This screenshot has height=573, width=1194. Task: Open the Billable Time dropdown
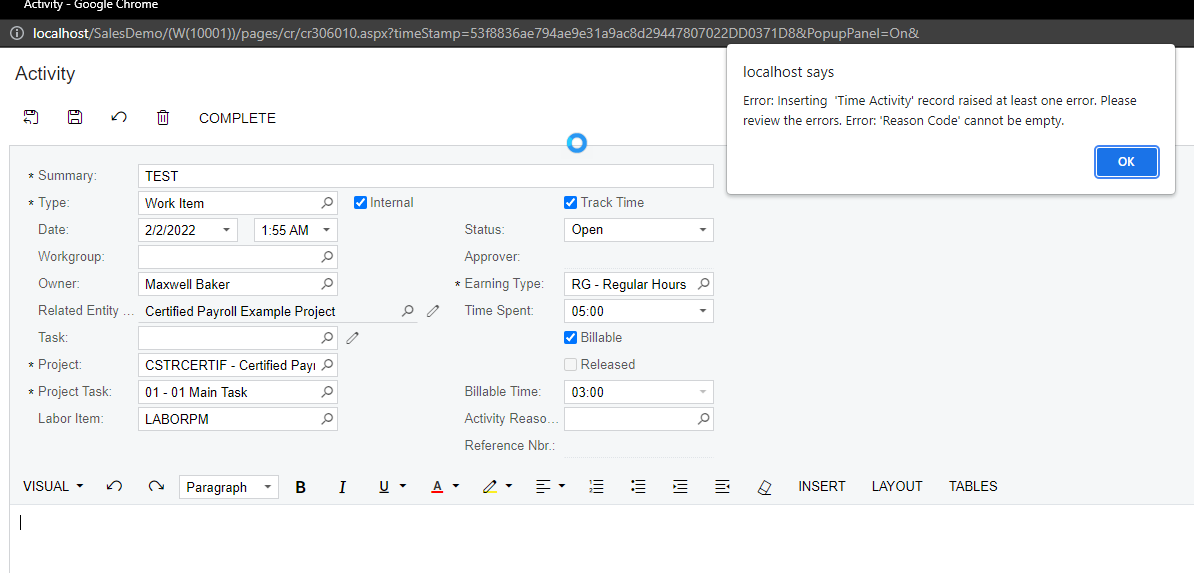click(703, 392)
